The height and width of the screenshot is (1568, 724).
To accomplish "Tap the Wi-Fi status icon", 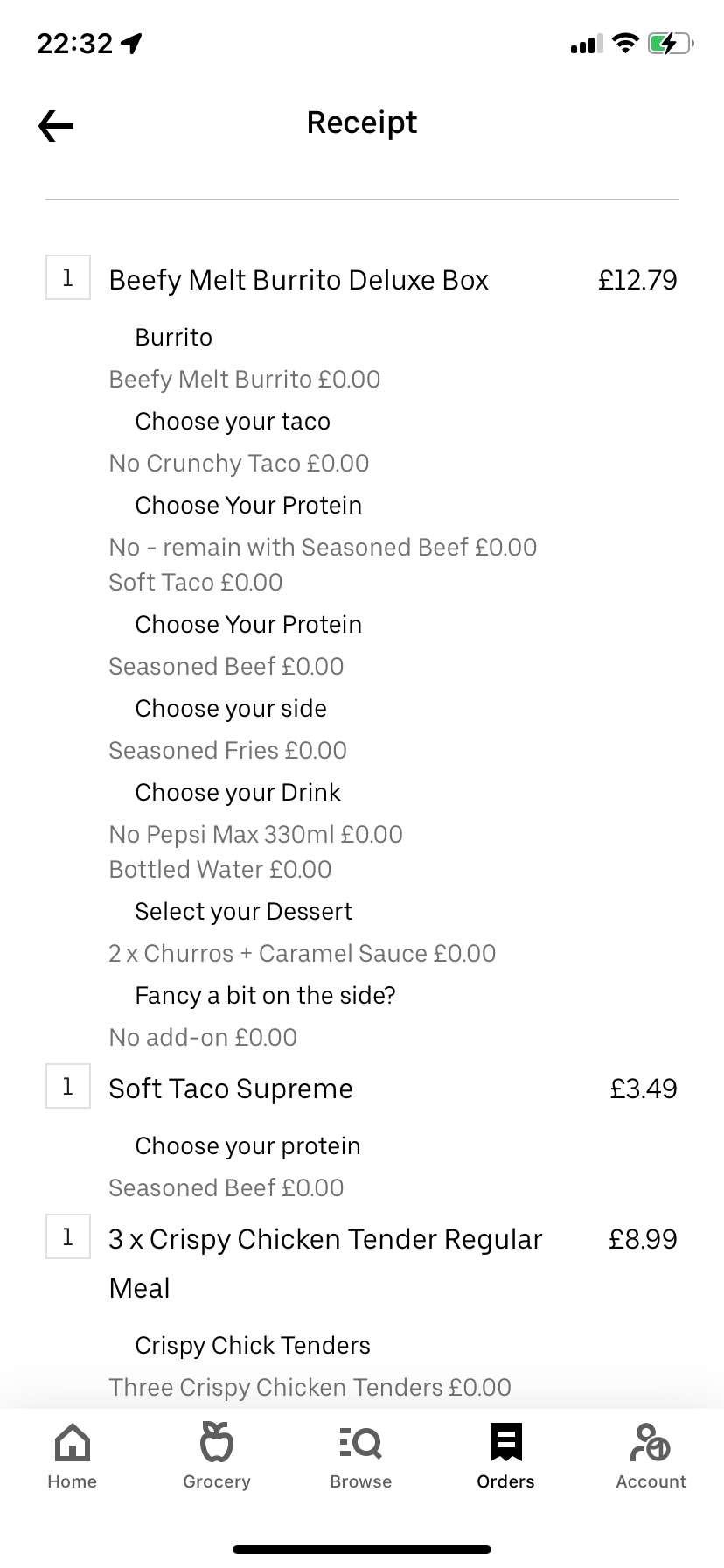I will 625,43.
